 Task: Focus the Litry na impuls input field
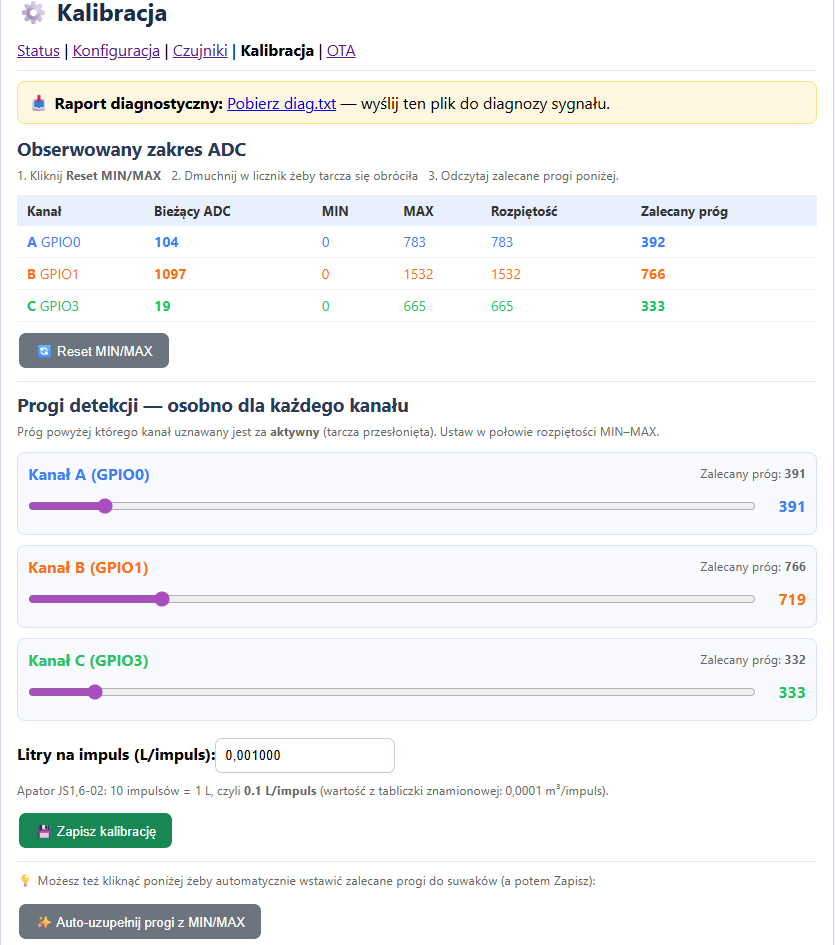[x=305, y=756]
